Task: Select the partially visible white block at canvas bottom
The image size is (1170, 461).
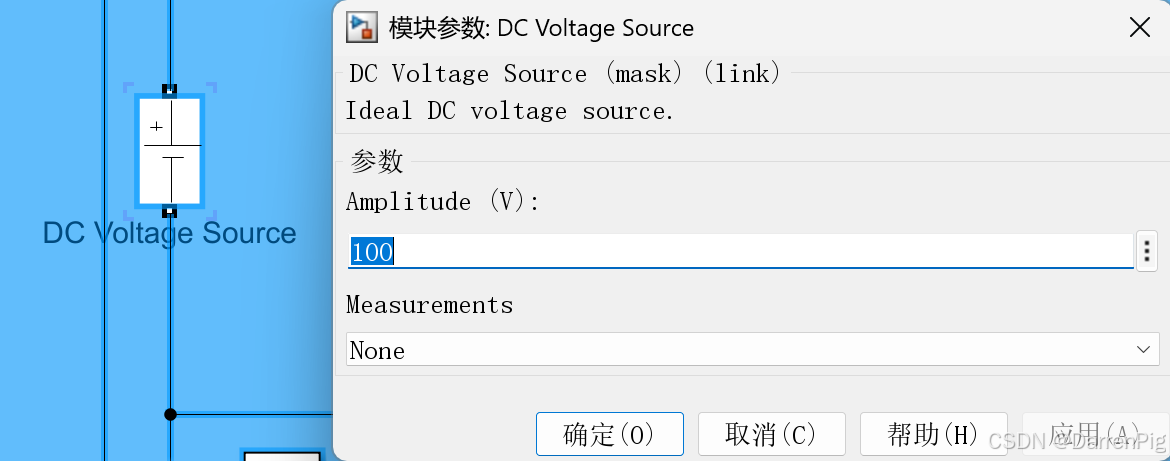Action: coord(284,455)
